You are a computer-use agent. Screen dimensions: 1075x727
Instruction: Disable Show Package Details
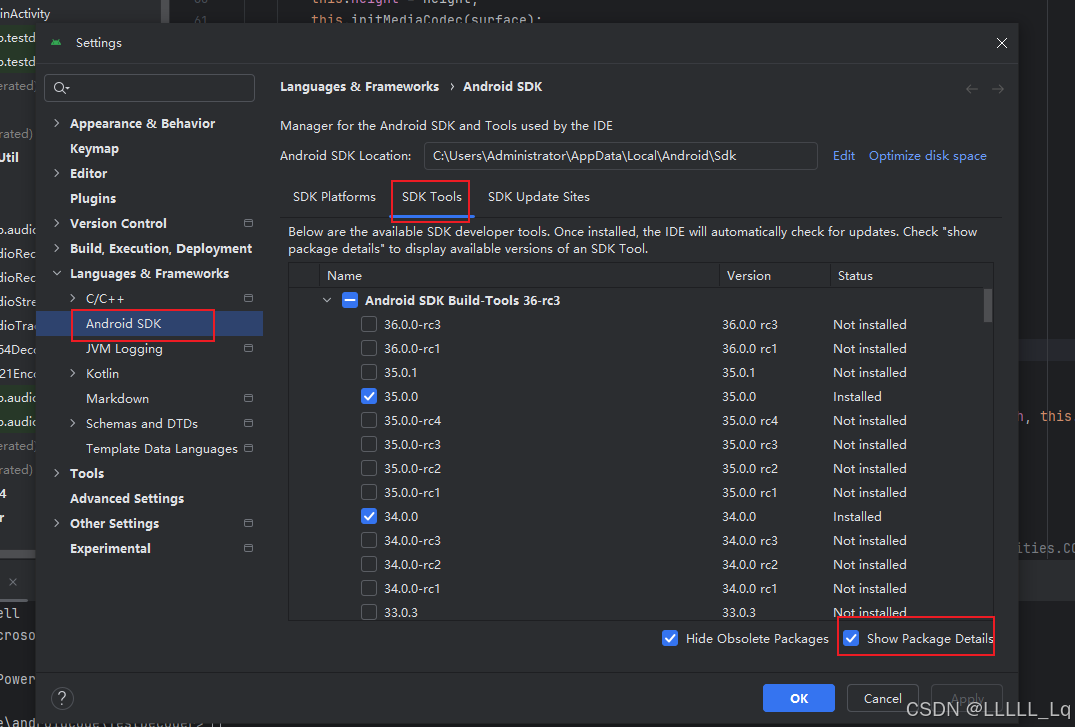click(x=851, y=637)
